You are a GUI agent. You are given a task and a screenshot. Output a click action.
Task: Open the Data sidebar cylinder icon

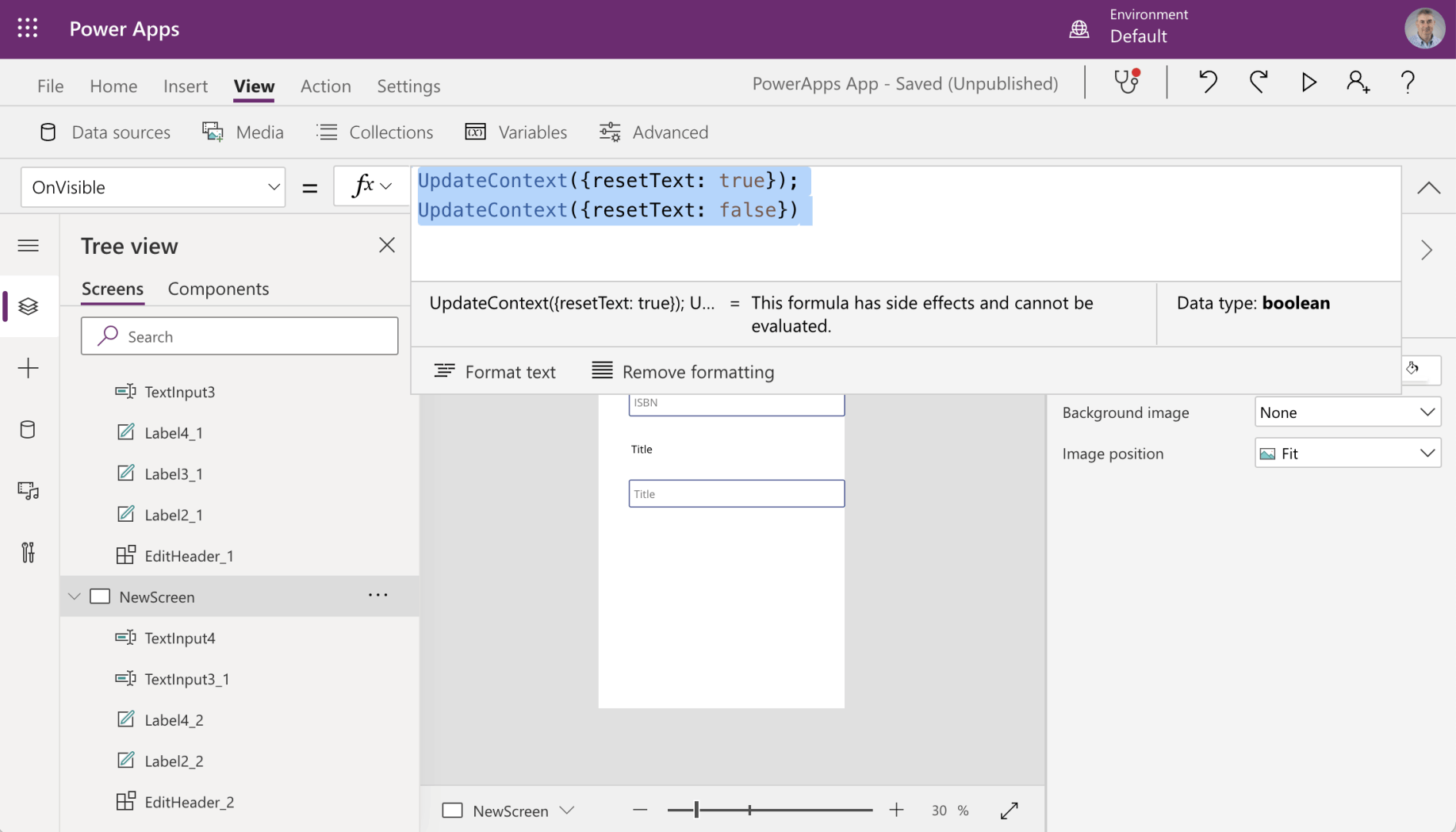(28, 430)
